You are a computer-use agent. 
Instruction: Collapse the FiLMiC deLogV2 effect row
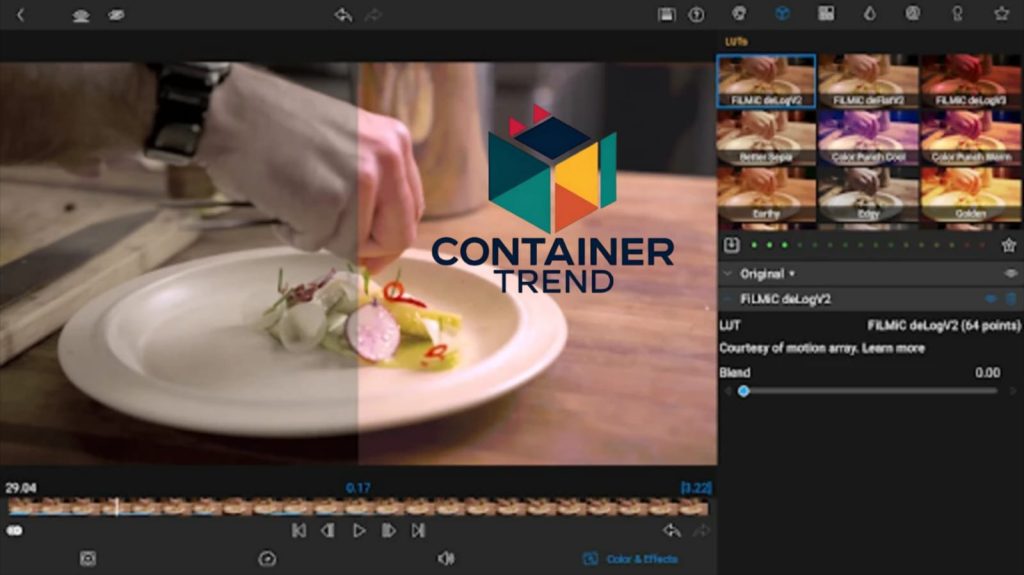pyautogui.click(x=728, y=299)
